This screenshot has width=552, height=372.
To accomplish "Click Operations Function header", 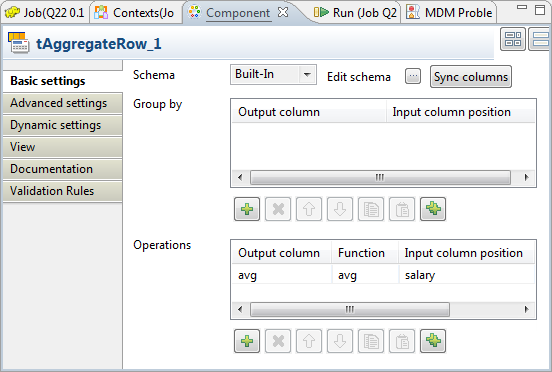I will 365,253.
